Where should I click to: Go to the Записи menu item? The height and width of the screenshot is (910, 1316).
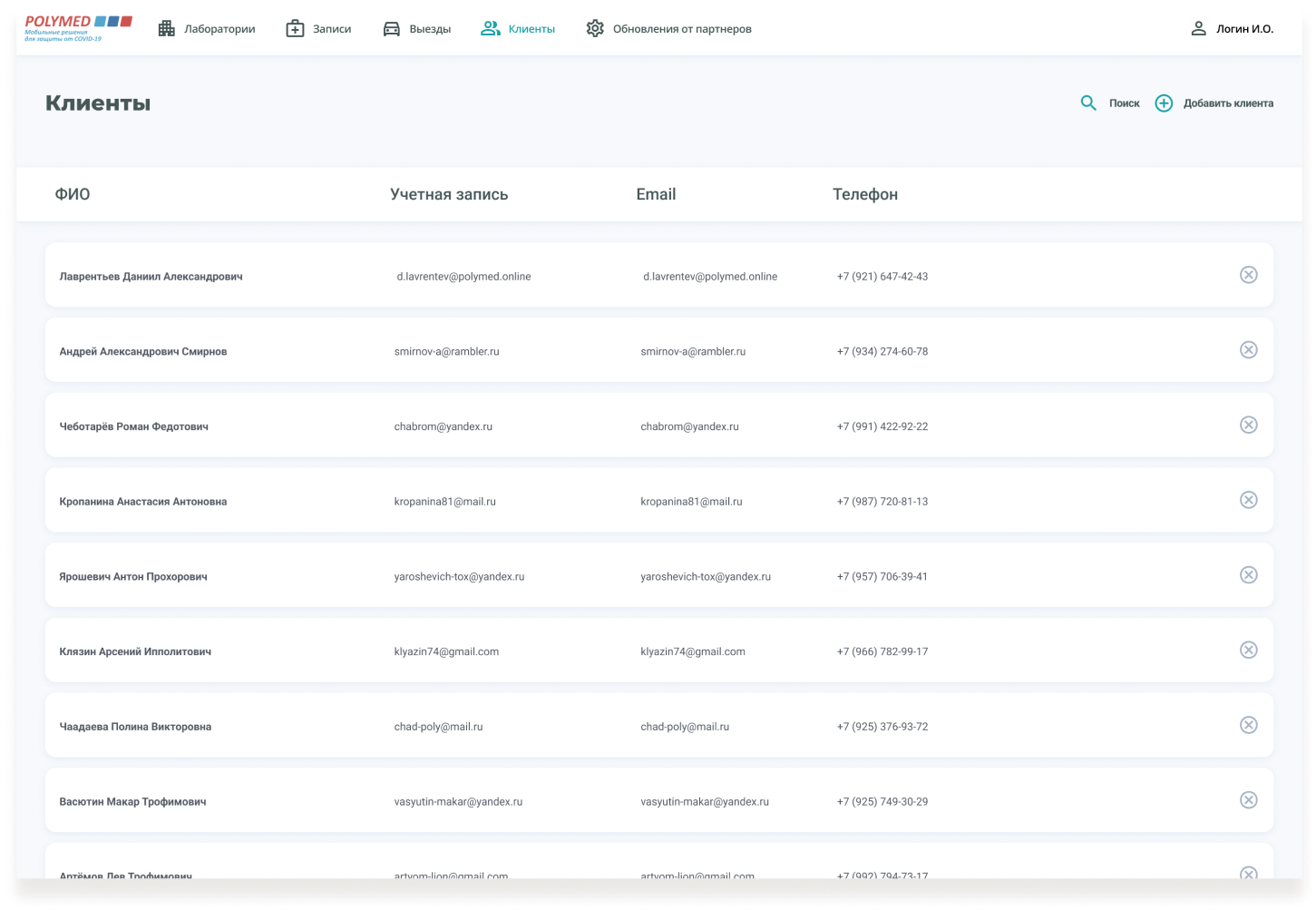(x=331, y=29)
